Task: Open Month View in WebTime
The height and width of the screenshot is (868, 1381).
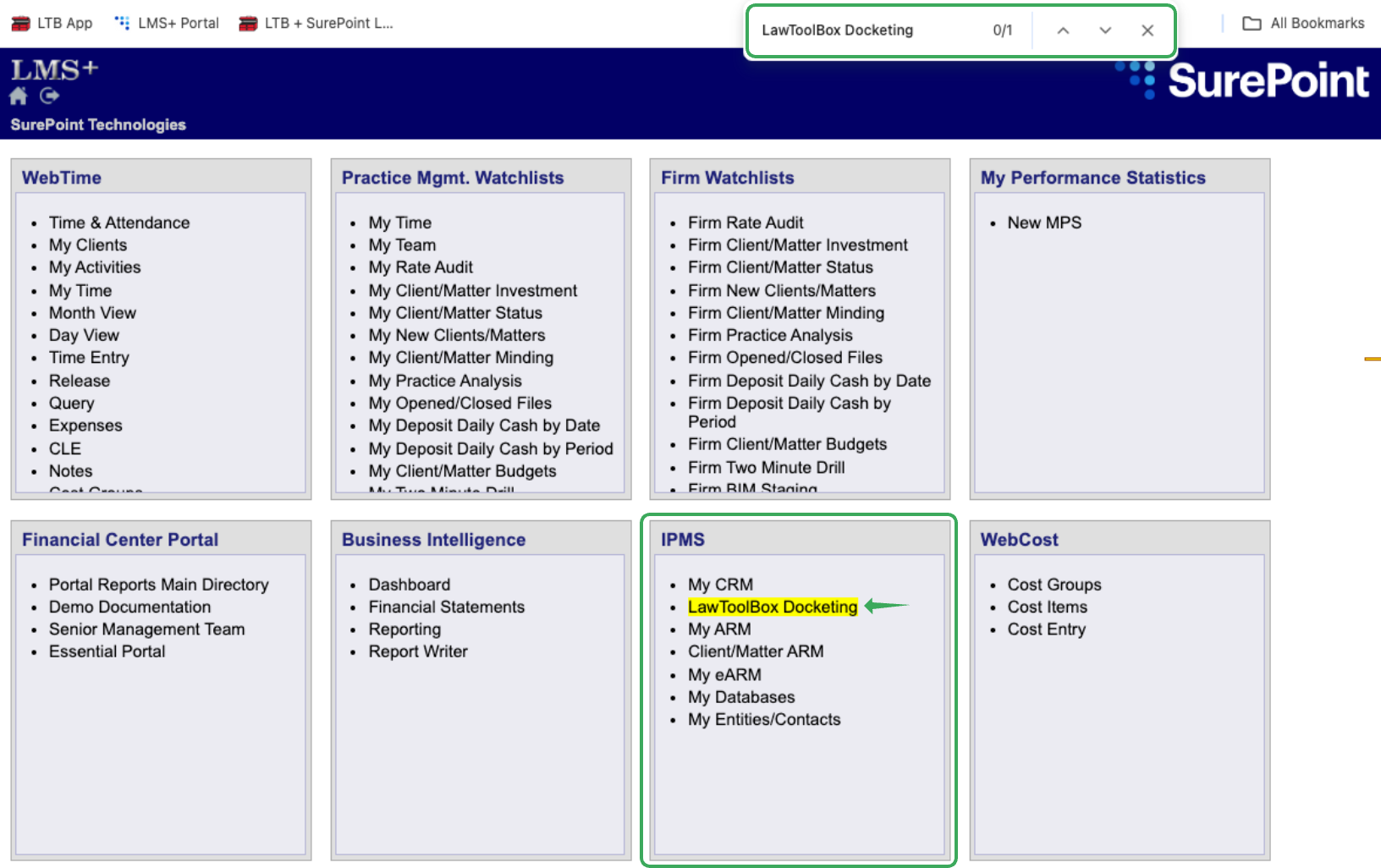Action: (x=92, y=313)
